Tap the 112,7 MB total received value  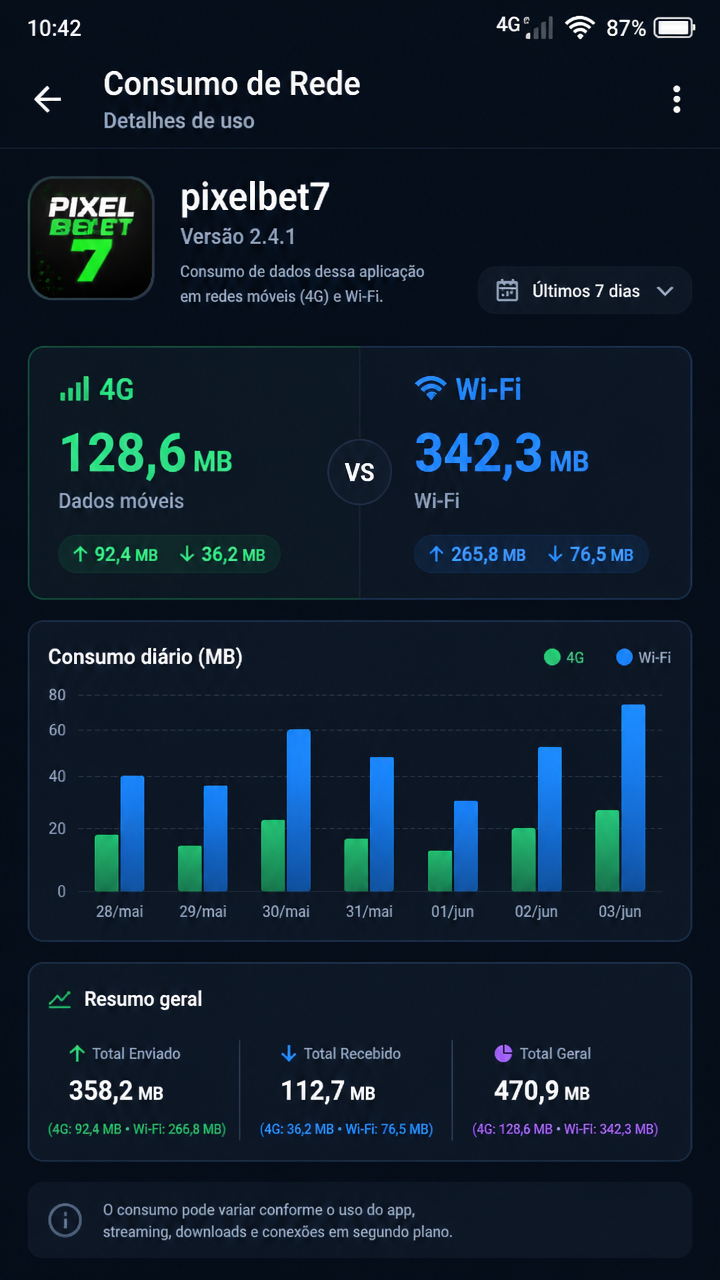point(328,1091)
